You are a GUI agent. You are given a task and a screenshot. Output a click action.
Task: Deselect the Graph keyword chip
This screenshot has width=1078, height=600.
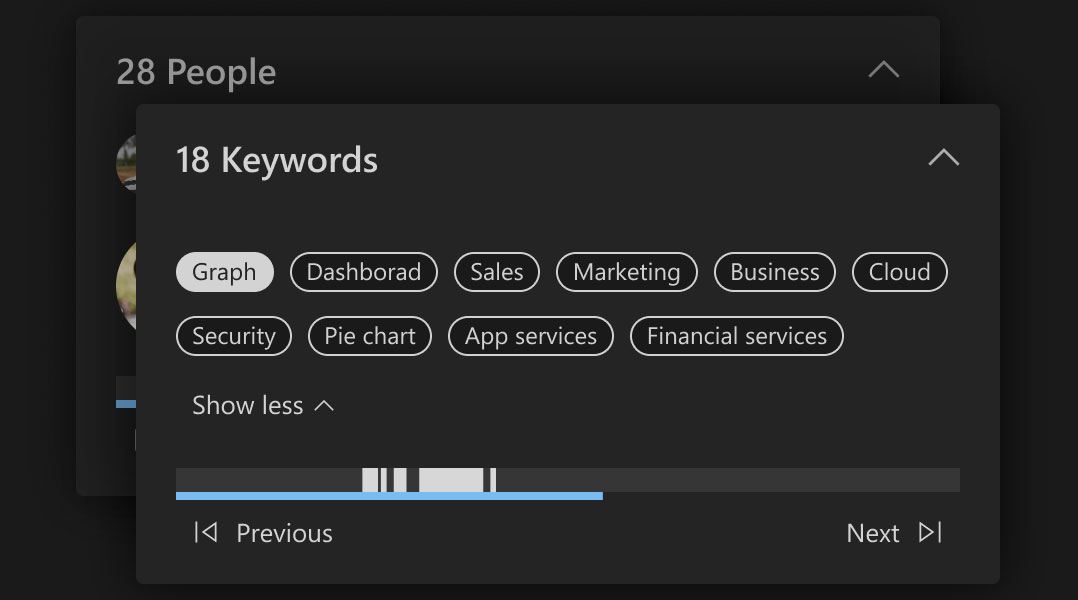point(224,272)
